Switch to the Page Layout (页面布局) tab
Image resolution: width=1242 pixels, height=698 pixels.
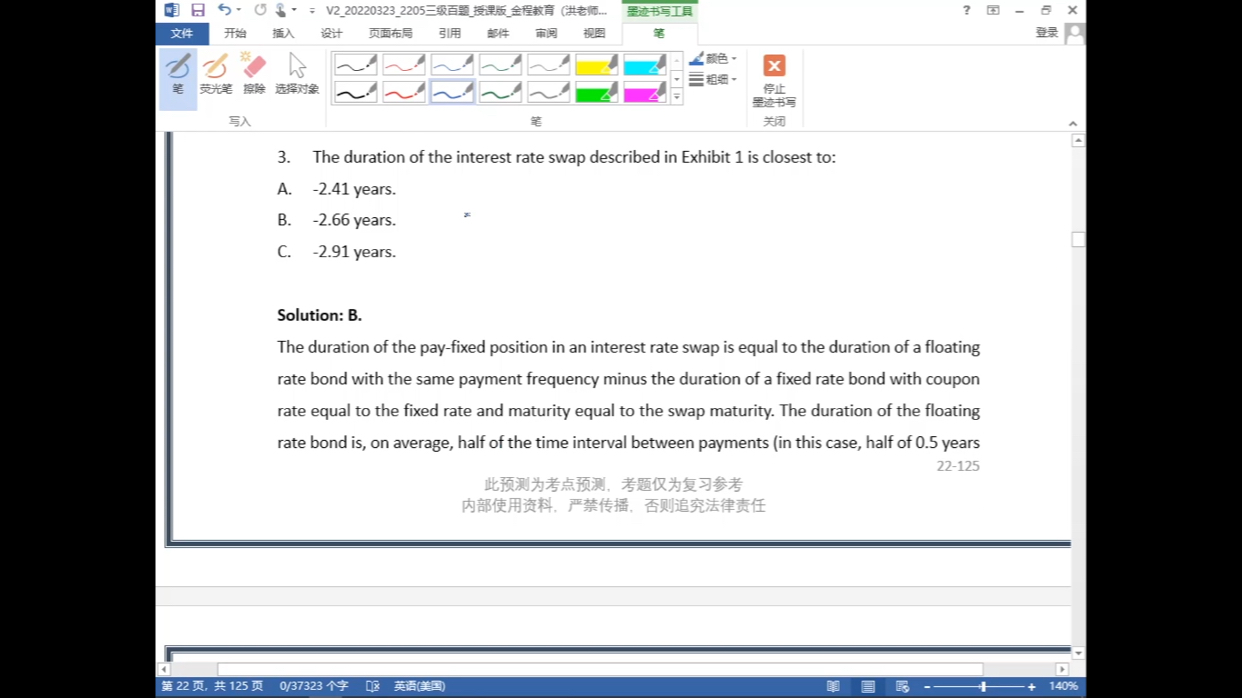pyautogui.click(x=390, y=33)
